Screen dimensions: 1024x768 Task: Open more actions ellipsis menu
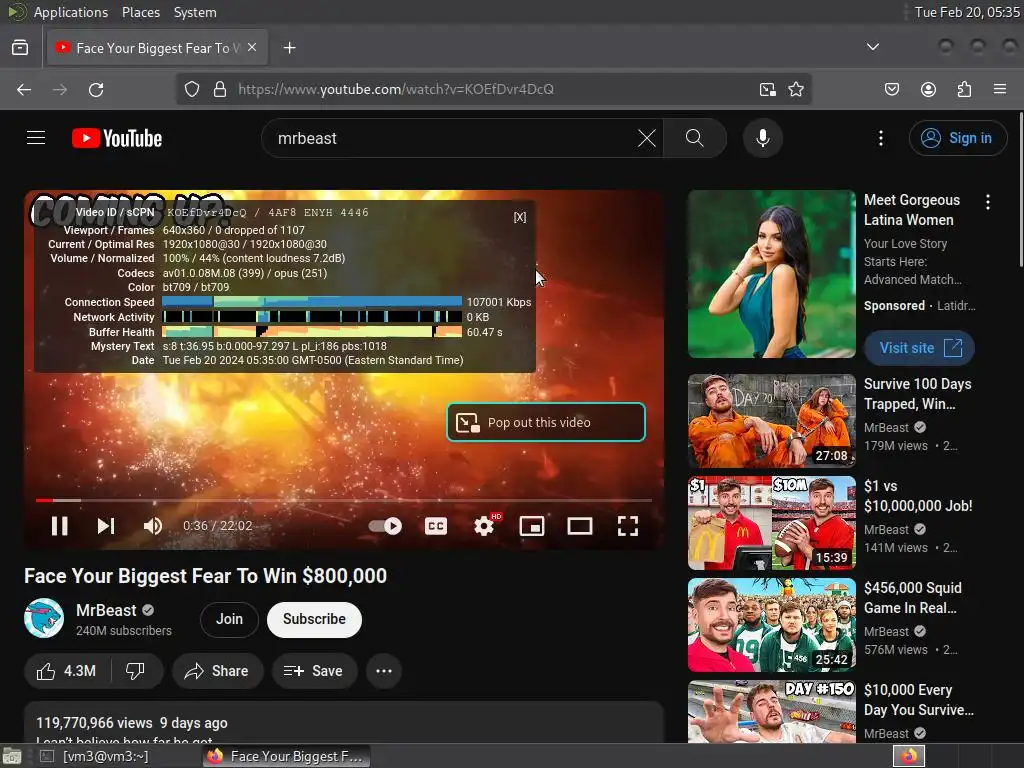point(384,671)
